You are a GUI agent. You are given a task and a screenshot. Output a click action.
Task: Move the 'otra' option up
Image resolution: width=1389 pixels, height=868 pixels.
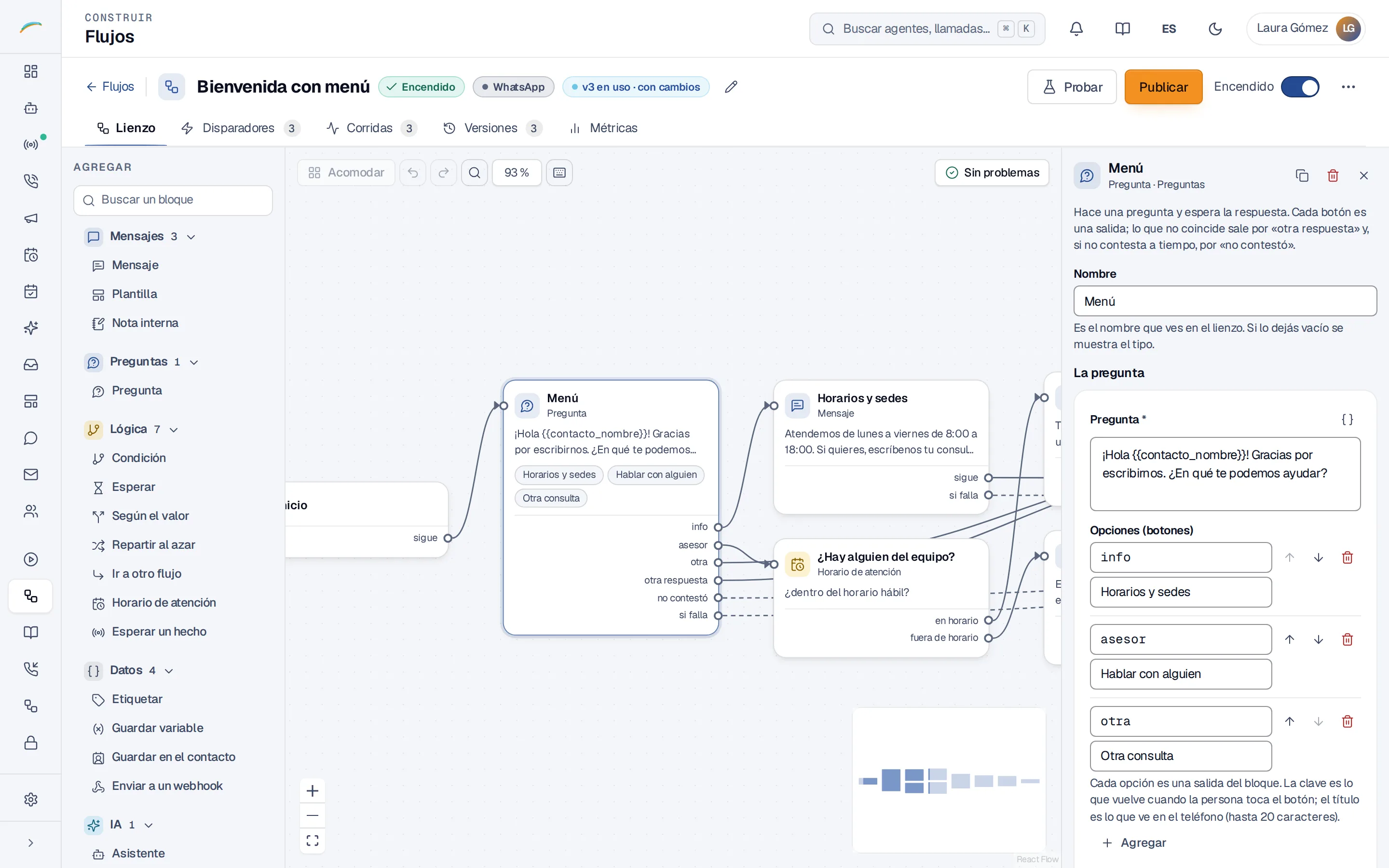point(1289,721)
